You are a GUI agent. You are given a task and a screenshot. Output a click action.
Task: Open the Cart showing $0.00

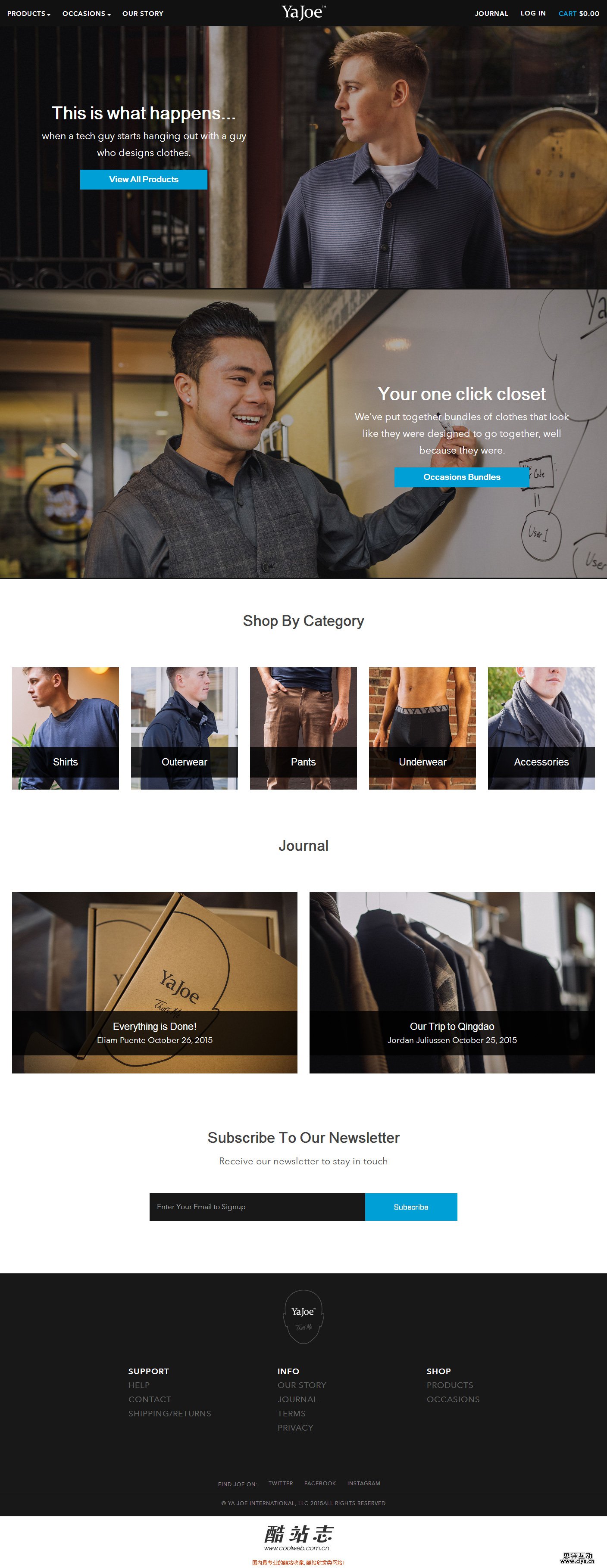[x=579, y=13]
